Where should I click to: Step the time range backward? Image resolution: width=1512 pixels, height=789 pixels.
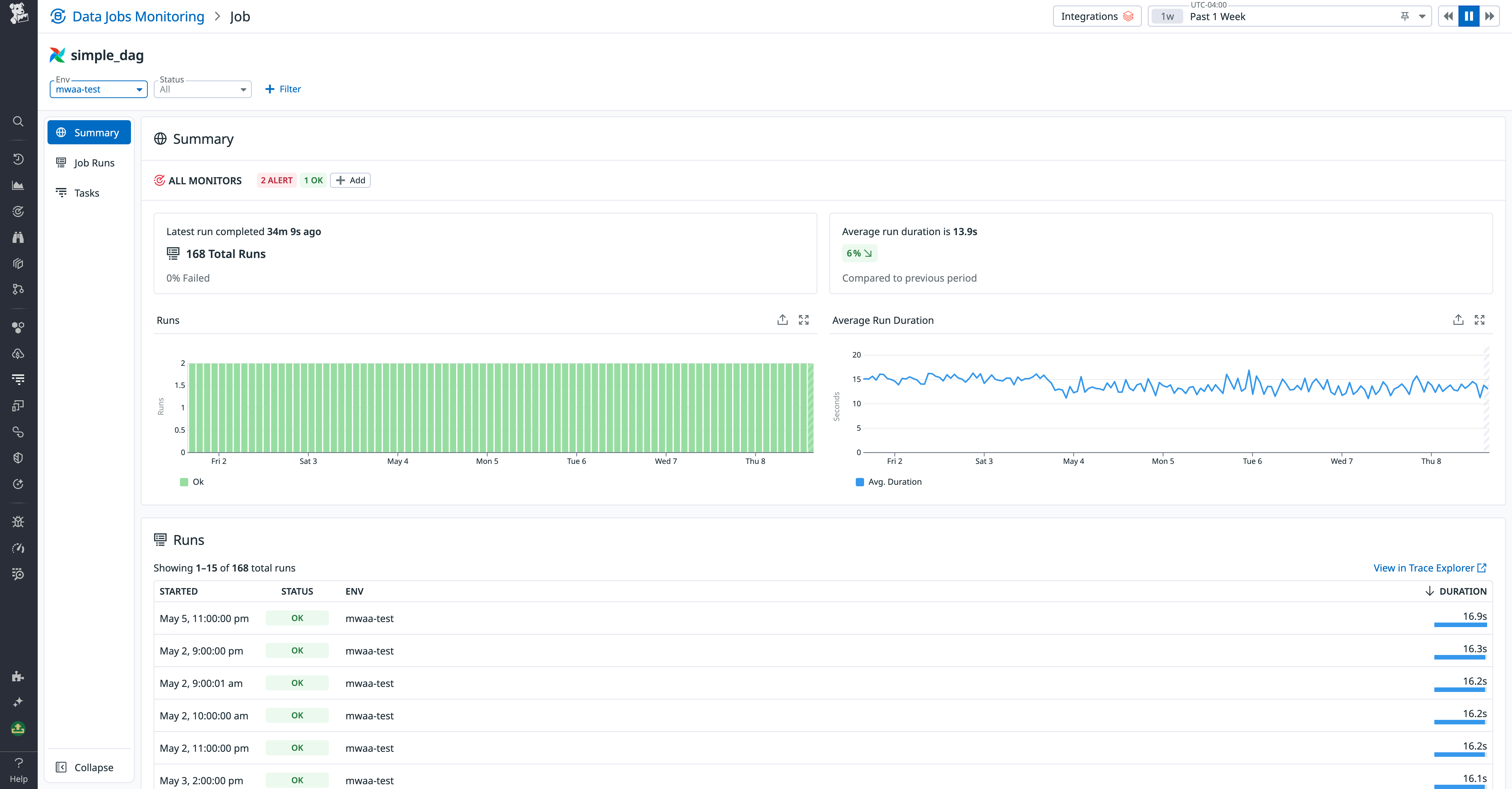(1448, 16)
